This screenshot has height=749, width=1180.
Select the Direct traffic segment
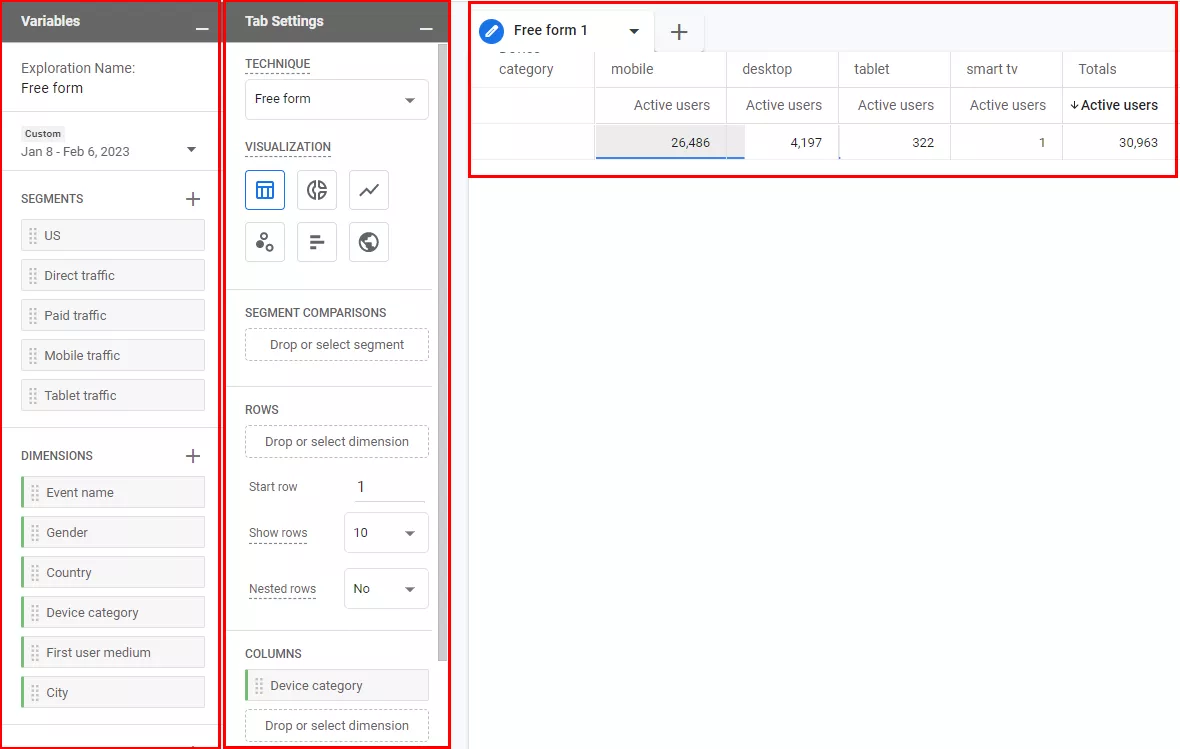113,276
